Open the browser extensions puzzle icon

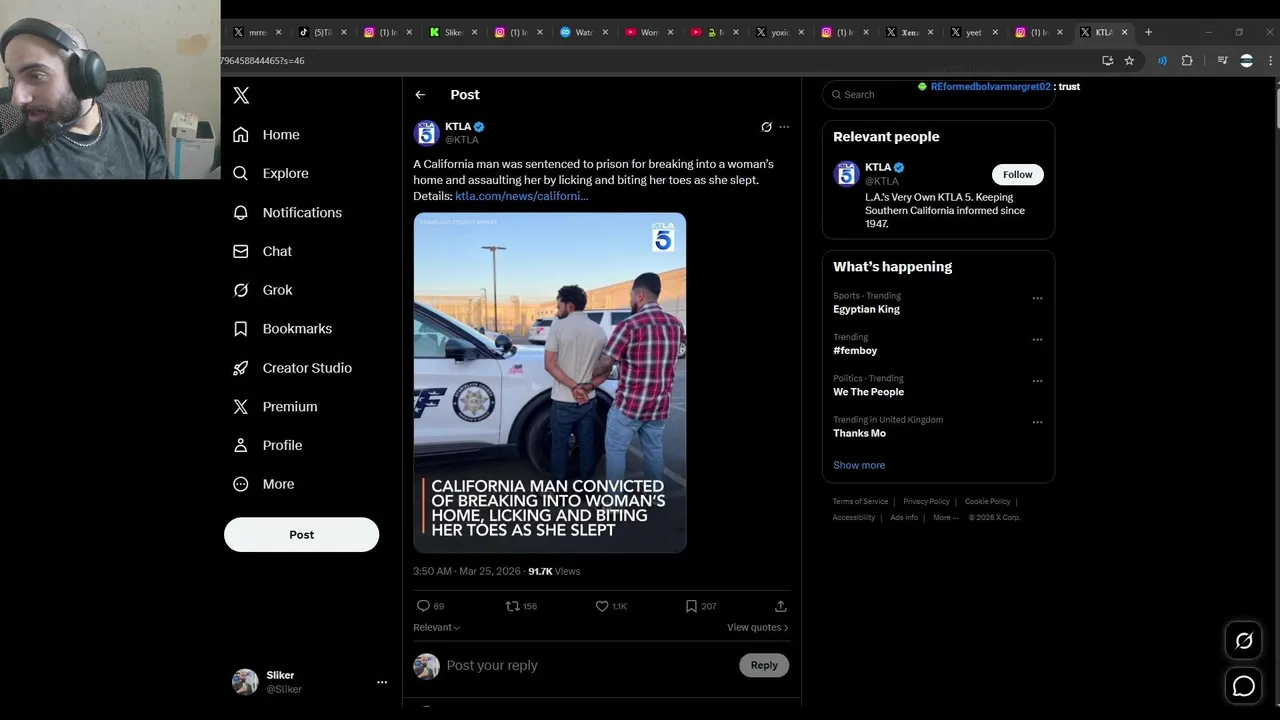coord(1187,61)
